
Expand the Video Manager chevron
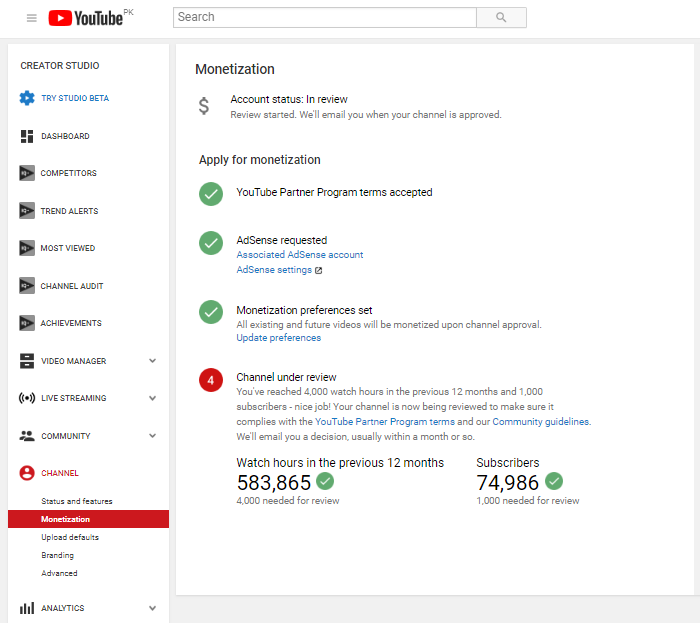153,361
